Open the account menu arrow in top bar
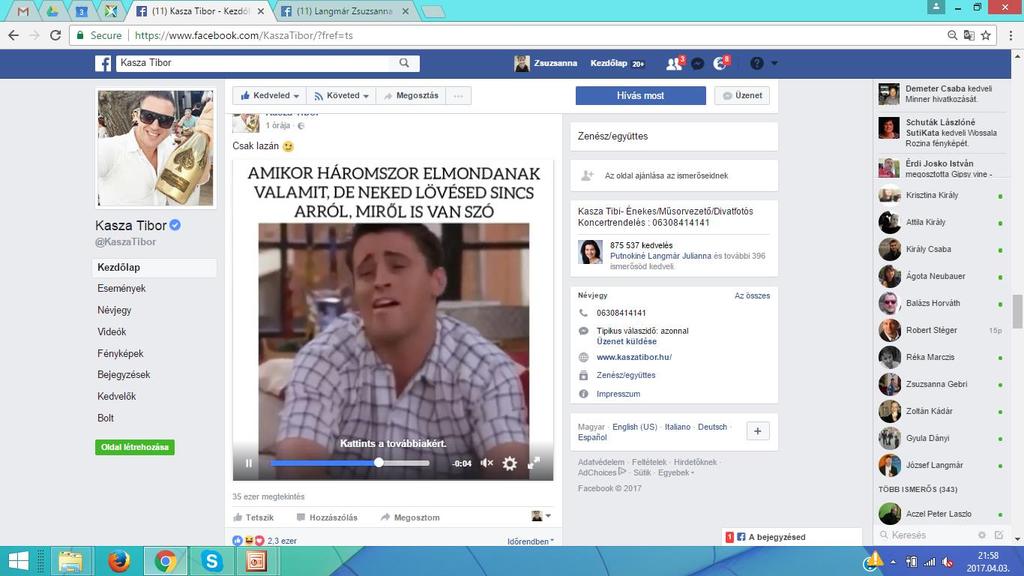Screen dimensions: 1024x576 click(775, 63)
